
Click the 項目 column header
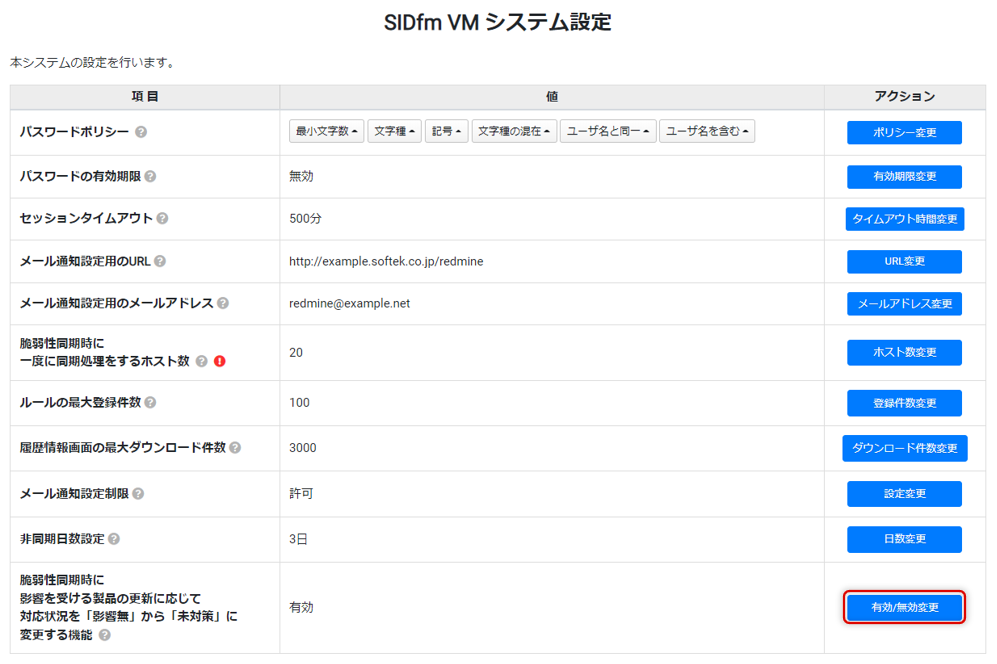coord(145,97)
